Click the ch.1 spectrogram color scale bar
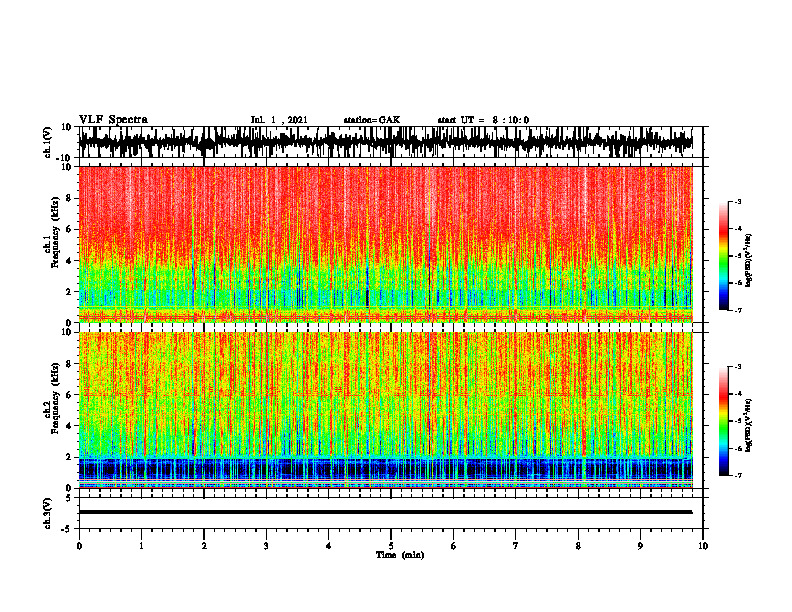This screenshot has width=792, height=612. click(x=723, y=256)
